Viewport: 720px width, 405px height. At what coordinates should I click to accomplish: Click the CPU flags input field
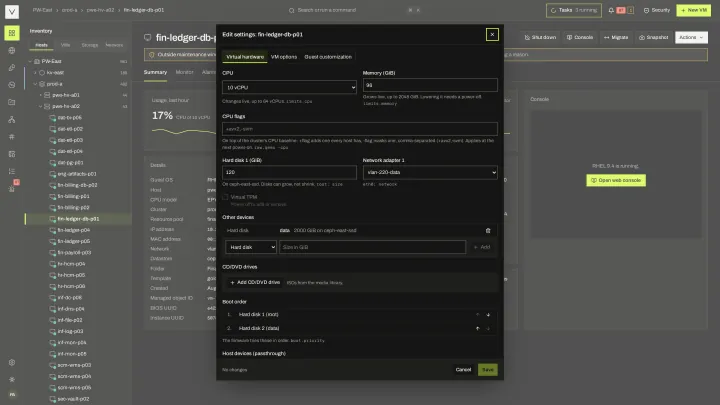pos(360,129)
